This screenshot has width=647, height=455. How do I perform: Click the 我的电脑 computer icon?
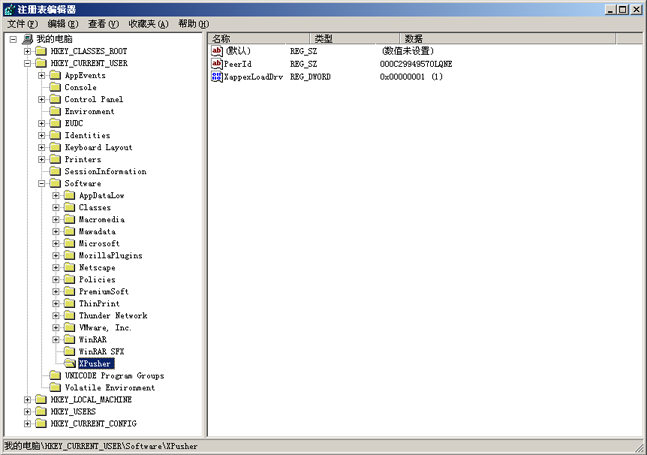[28, 39]
